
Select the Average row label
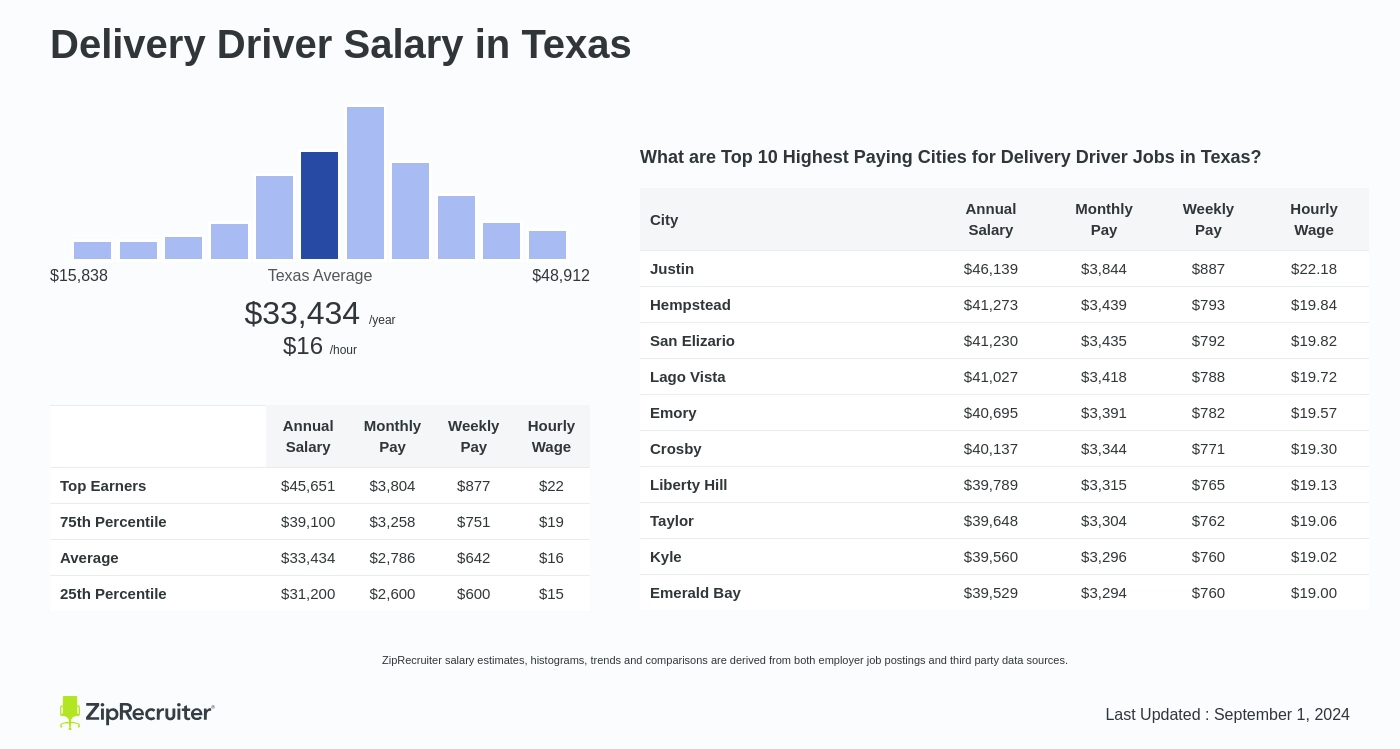point(89,557)
